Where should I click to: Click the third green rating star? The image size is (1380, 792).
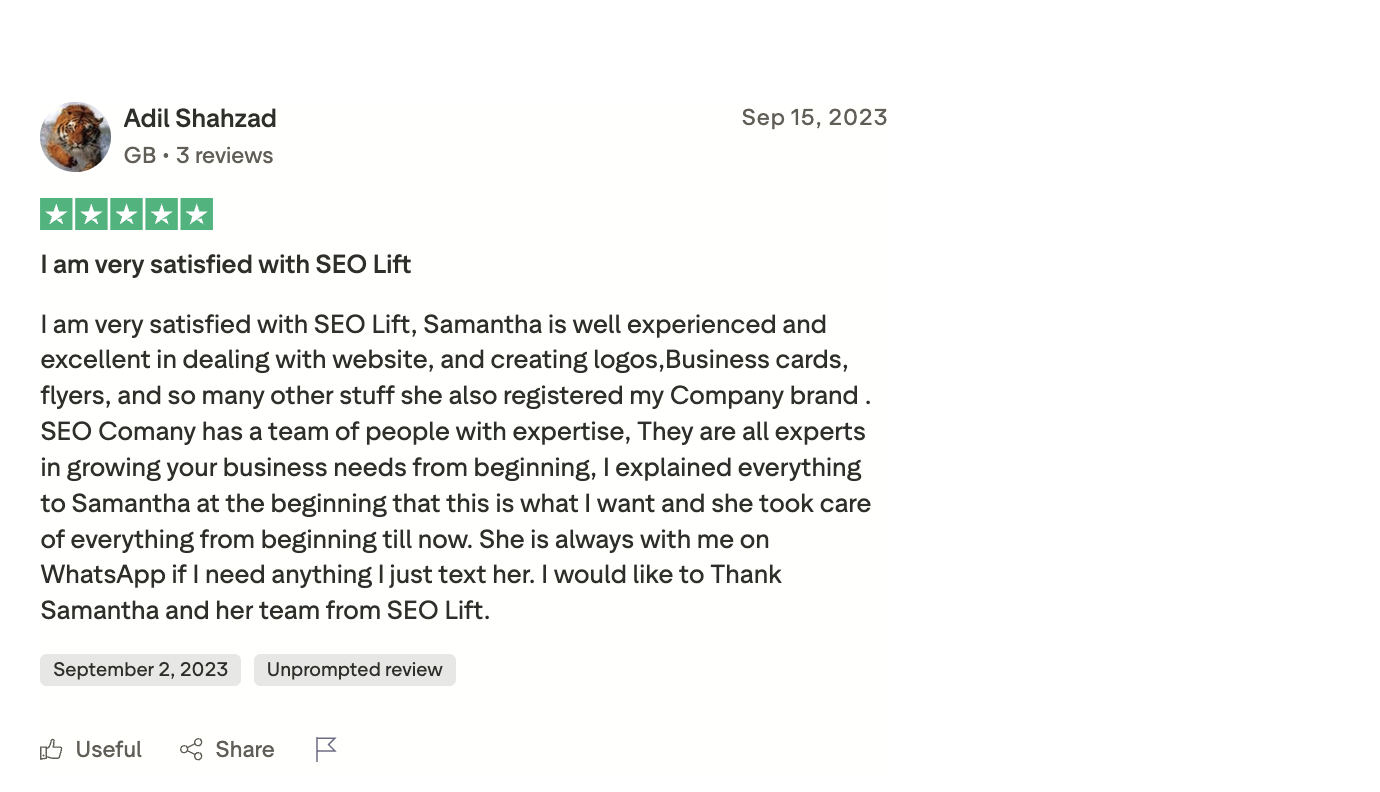click(x=126, y=214)
